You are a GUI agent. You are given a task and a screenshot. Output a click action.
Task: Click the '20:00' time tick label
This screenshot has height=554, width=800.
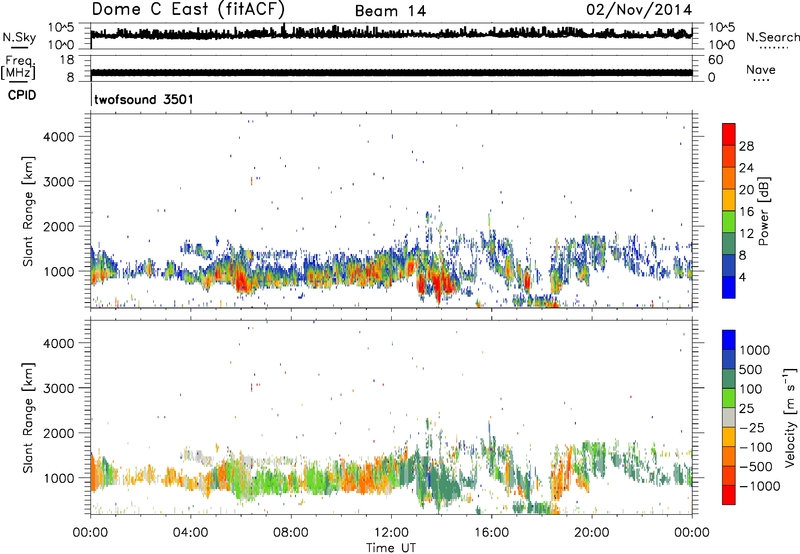[591, 533]
